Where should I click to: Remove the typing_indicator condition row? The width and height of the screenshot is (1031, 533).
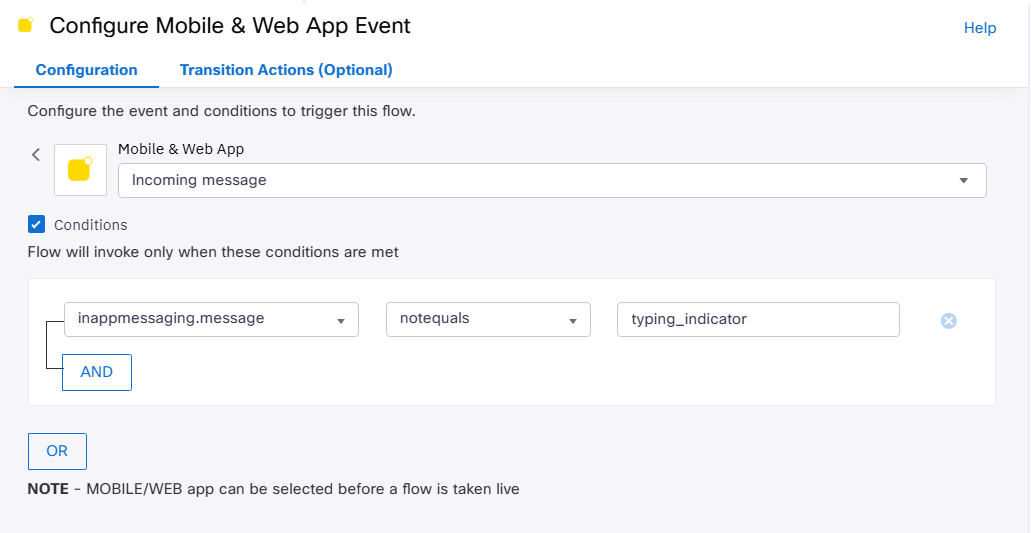[949, 321]
